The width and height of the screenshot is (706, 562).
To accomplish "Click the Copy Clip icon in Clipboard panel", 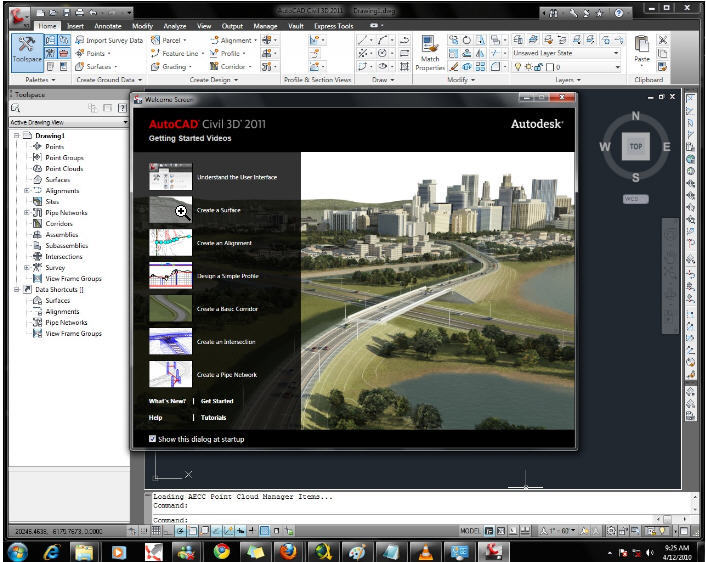I will point(663,53).
